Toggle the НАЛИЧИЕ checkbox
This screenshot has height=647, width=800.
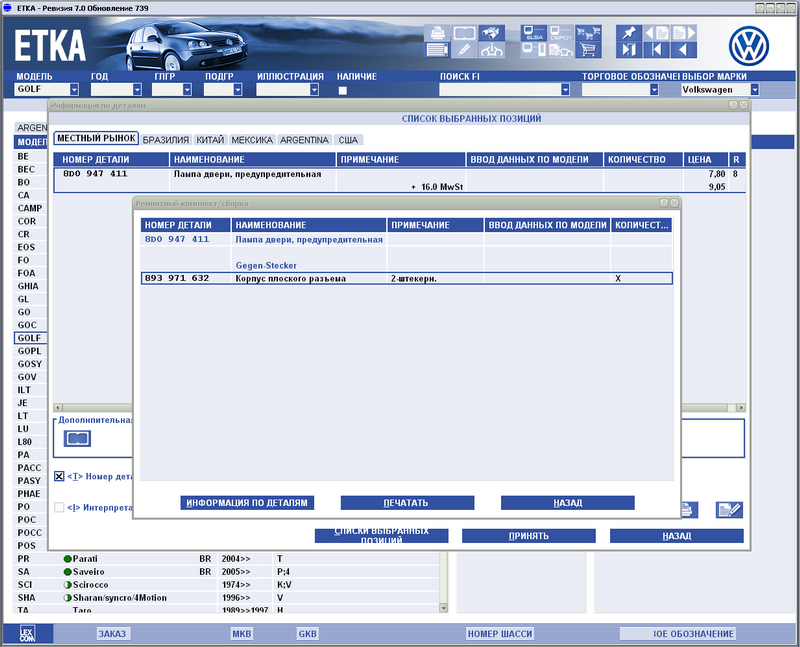click(343, 90)
